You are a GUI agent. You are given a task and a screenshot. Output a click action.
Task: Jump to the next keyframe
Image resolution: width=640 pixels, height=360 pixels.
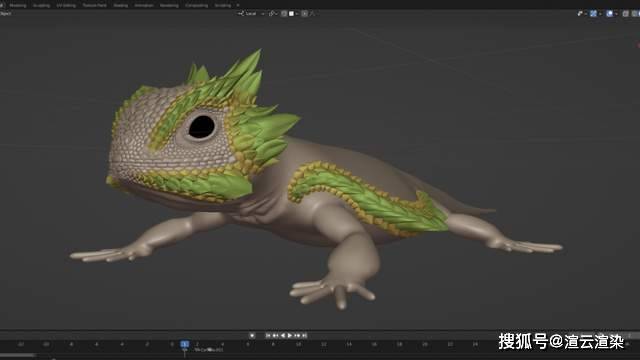coord(297,336)
